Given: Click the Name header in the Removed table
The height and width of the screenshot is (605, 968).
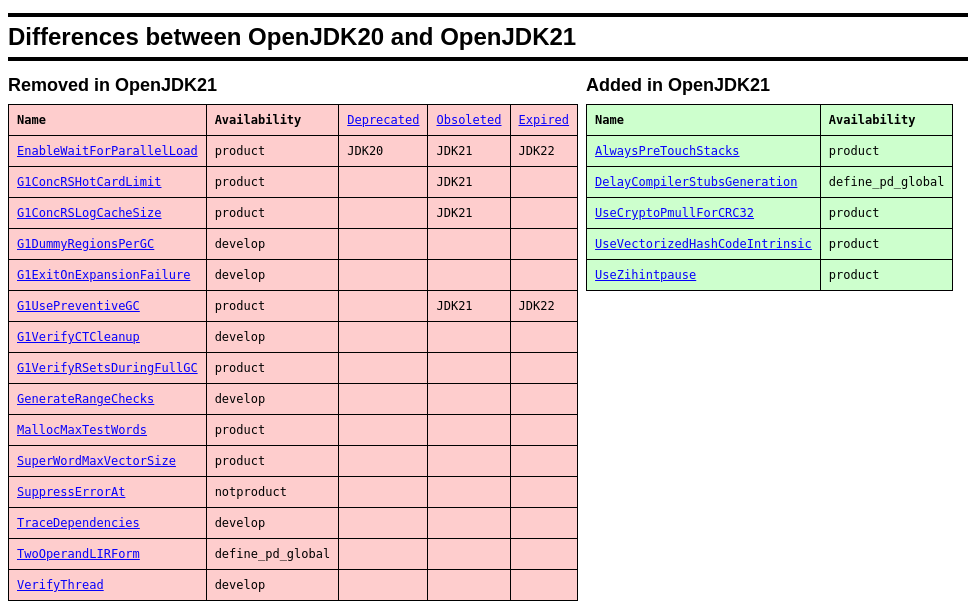Looking at the screenshot, I should 31,120.
